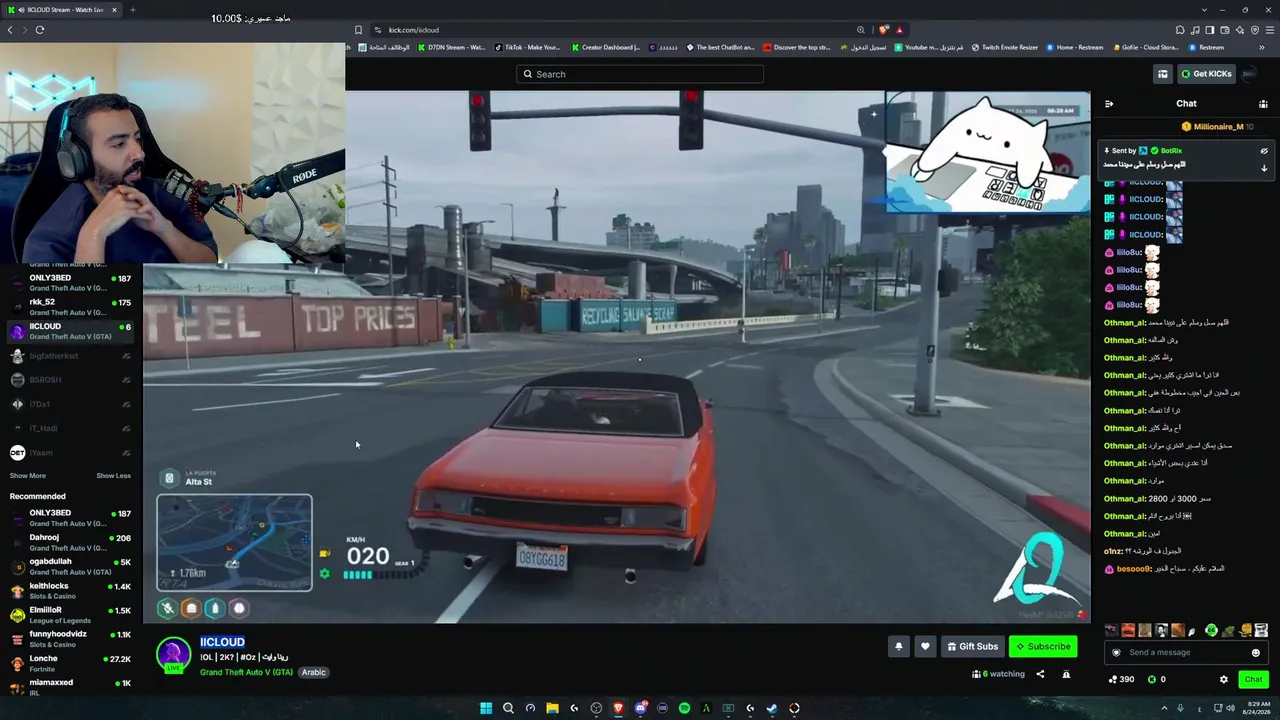Image resolution: width=1280 pixels, height=720 pixels.
Task: Open ONLY3BED in Recommended list
Action: click(x=70, y=518)
